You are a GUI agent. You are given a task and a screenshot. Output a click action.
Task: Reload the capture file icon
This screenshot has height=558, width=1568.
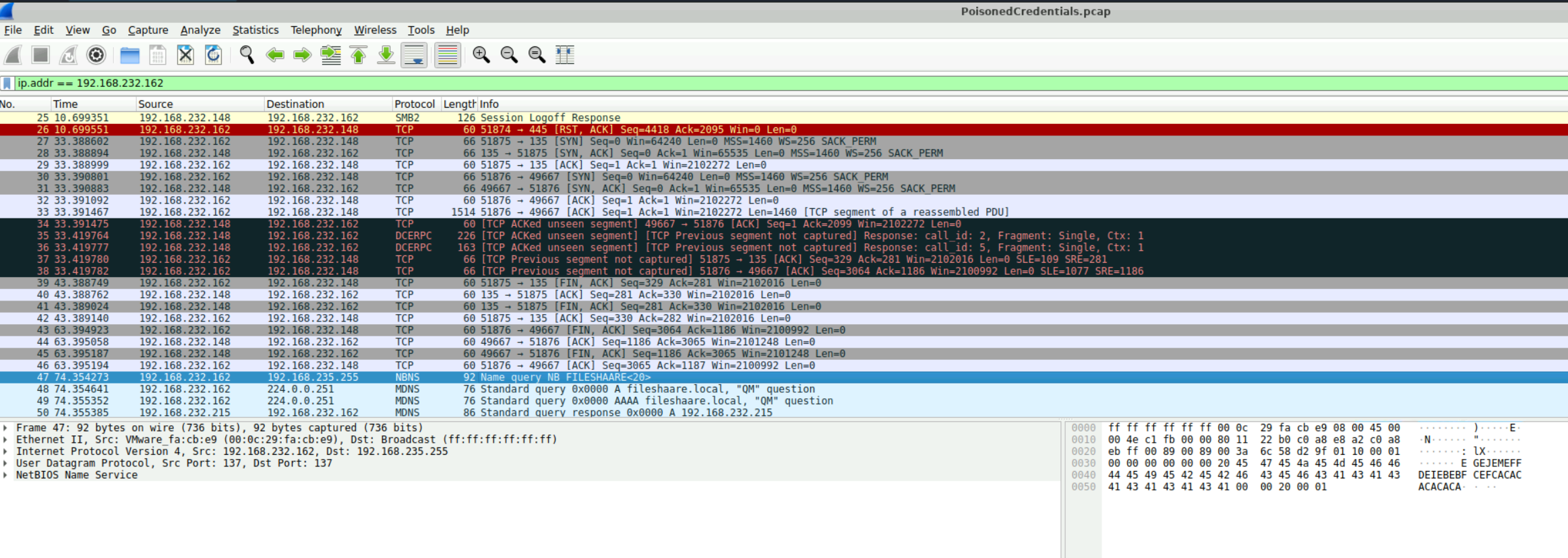pyautogui.click(x=213, y=55)
